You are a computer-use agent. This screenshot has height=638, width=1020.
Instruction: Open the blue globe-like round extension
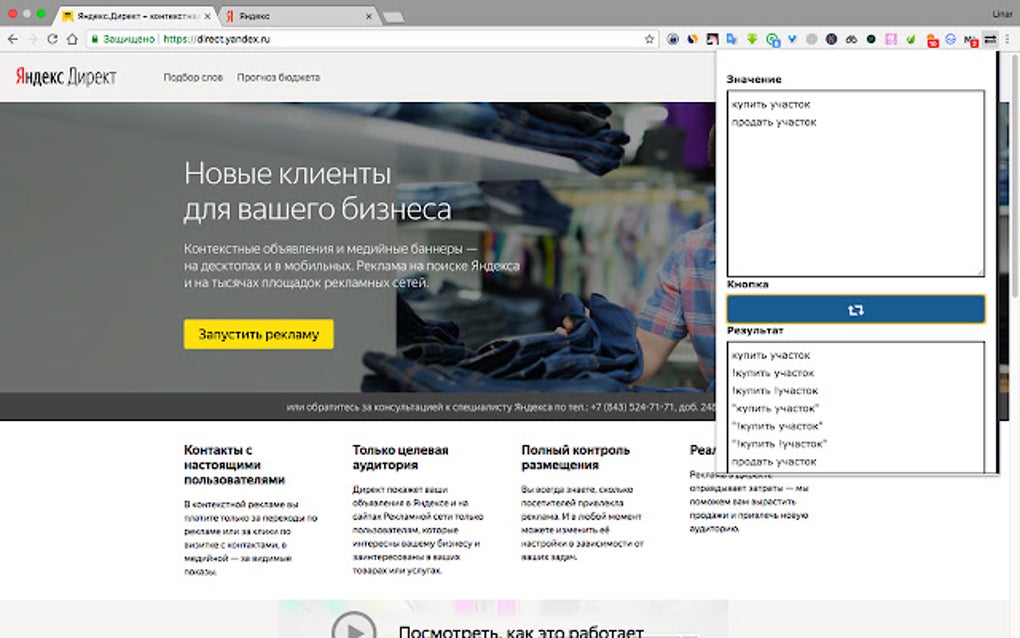(950, 39)
